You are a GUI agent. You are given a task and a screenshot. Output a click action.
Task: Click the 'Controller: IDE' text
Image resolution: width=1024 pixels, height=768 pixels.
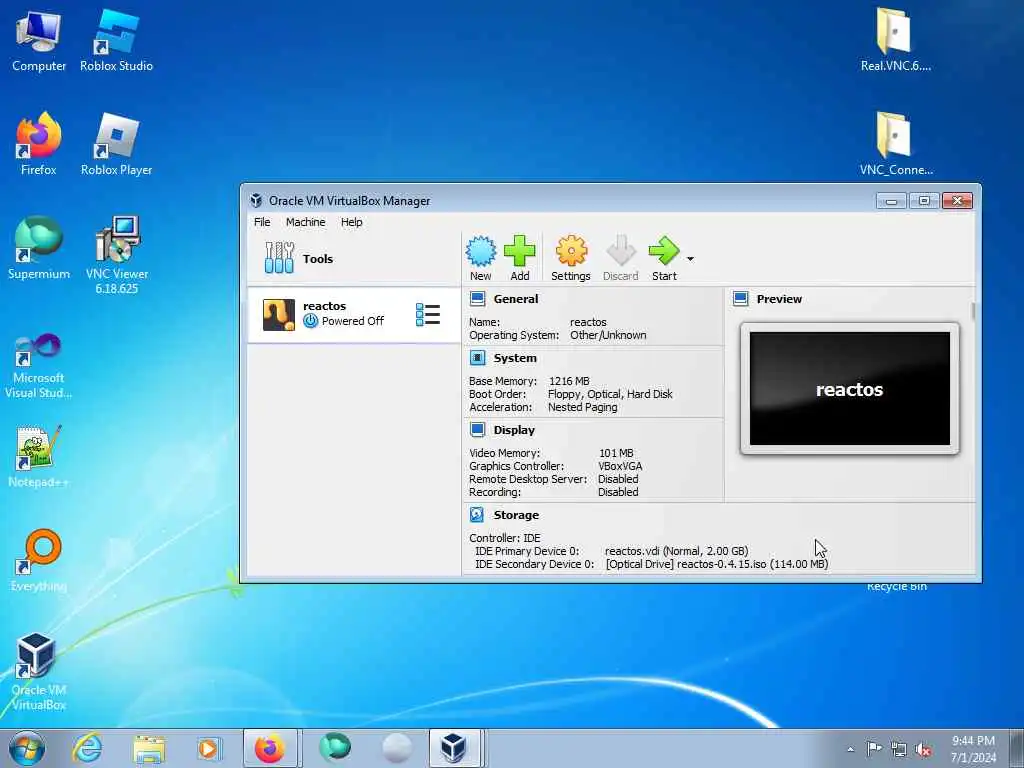pyautogui.click(x=505, y=538)
